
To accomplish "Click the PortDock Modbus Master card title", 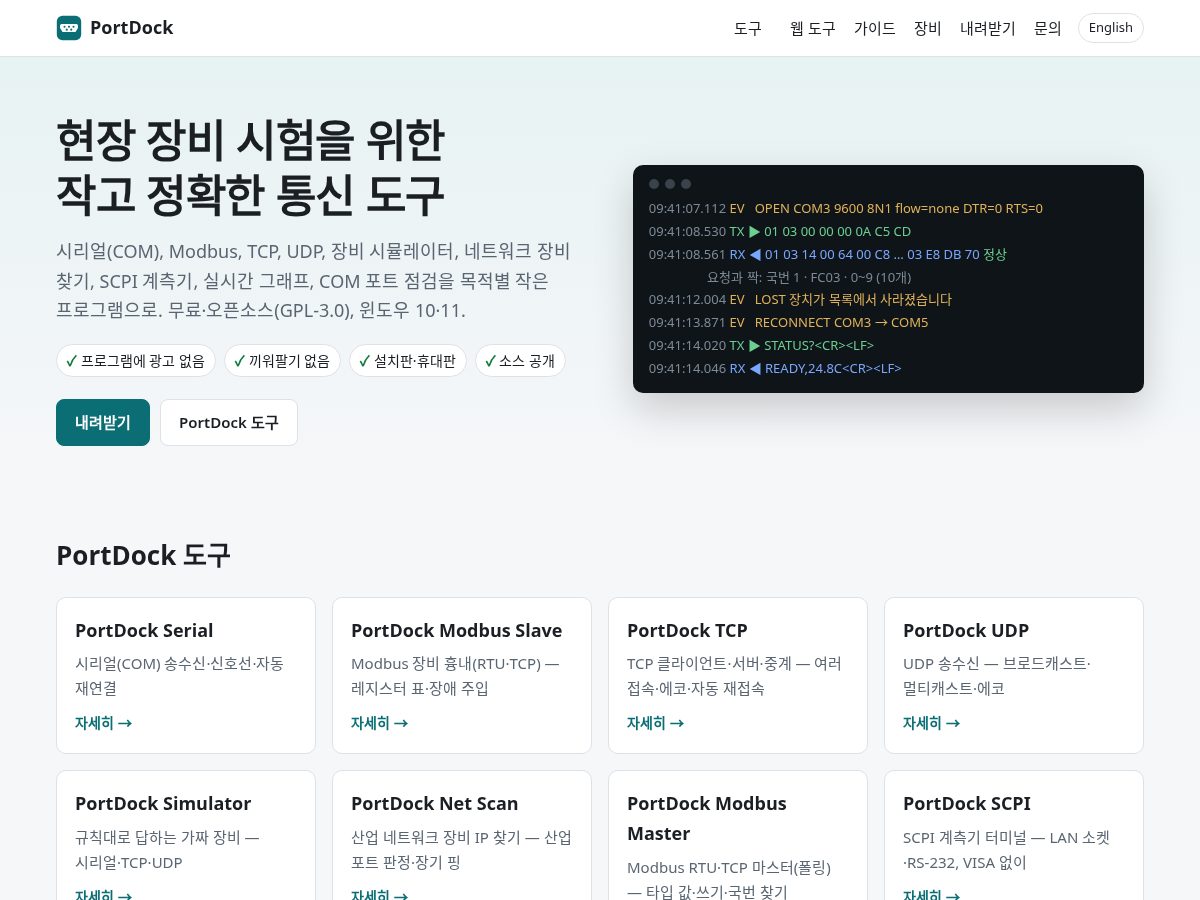I will tap(707, 818).
